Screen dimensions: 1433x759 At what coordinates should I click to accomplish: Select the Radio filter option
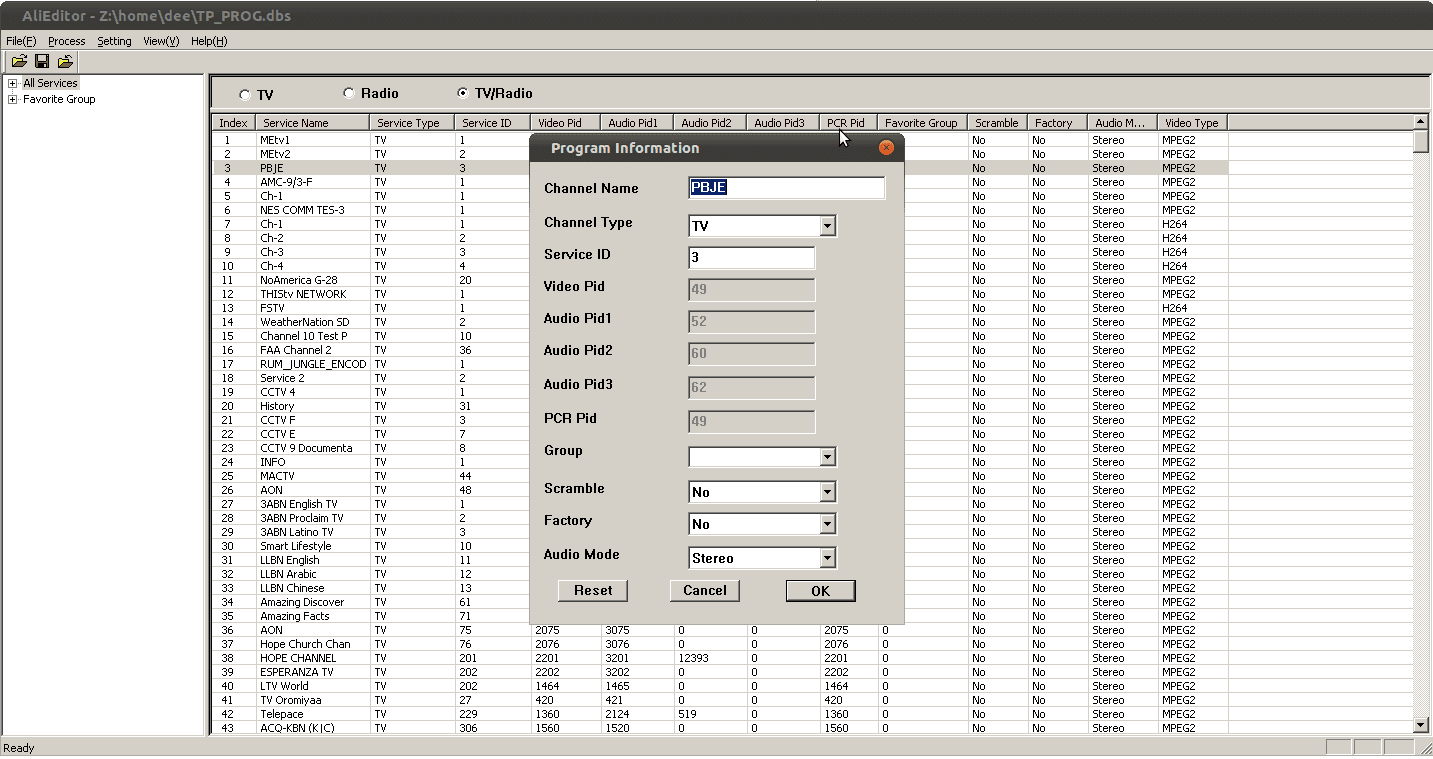pos(349,93)
